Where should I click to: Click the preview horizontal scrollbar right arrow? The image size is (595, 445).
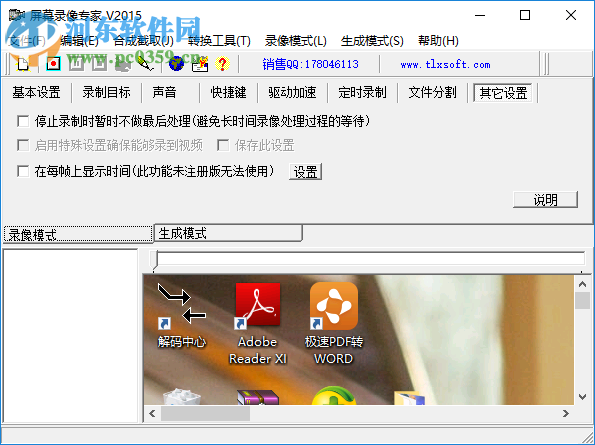pyautogui.click(x=566, y=413)
